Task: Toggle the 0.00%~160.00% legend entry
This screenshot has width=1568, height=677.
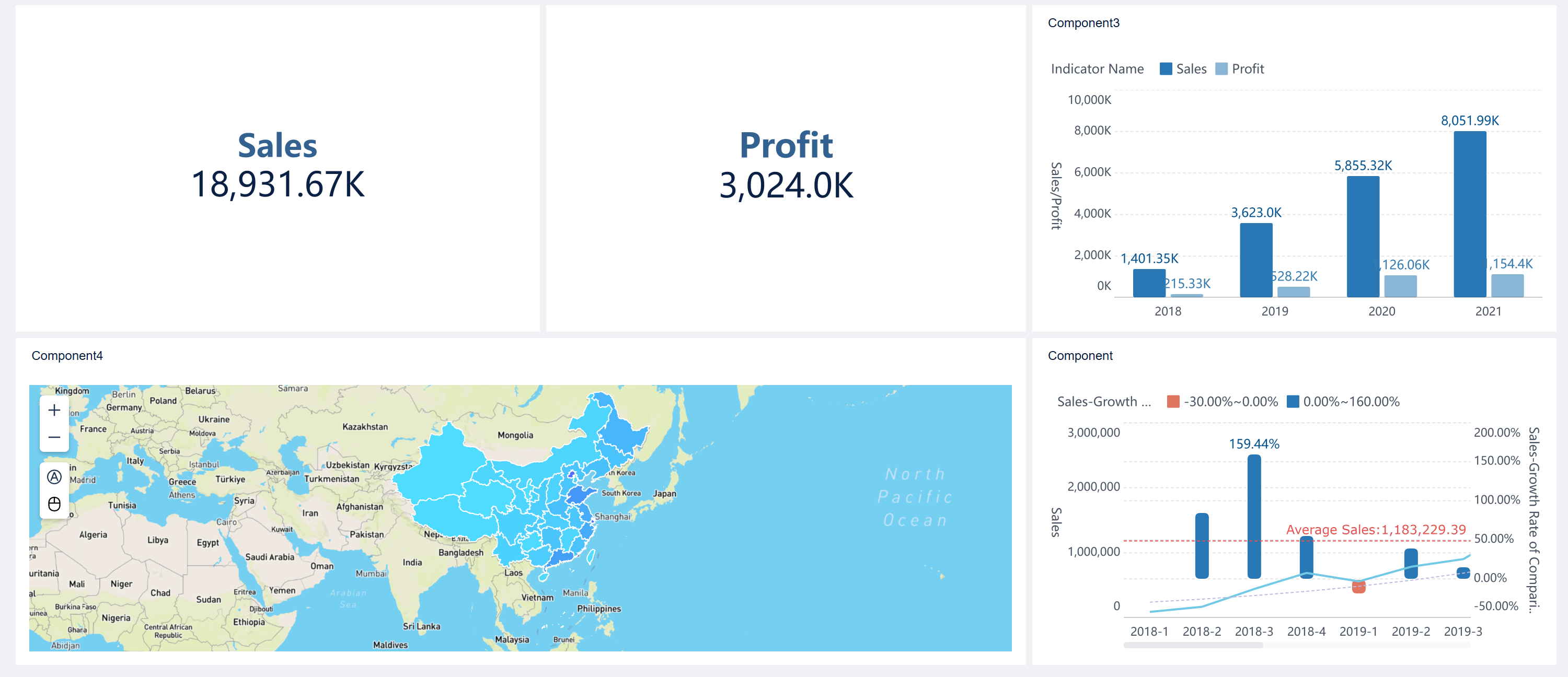Action: [x=1343, y=402]
